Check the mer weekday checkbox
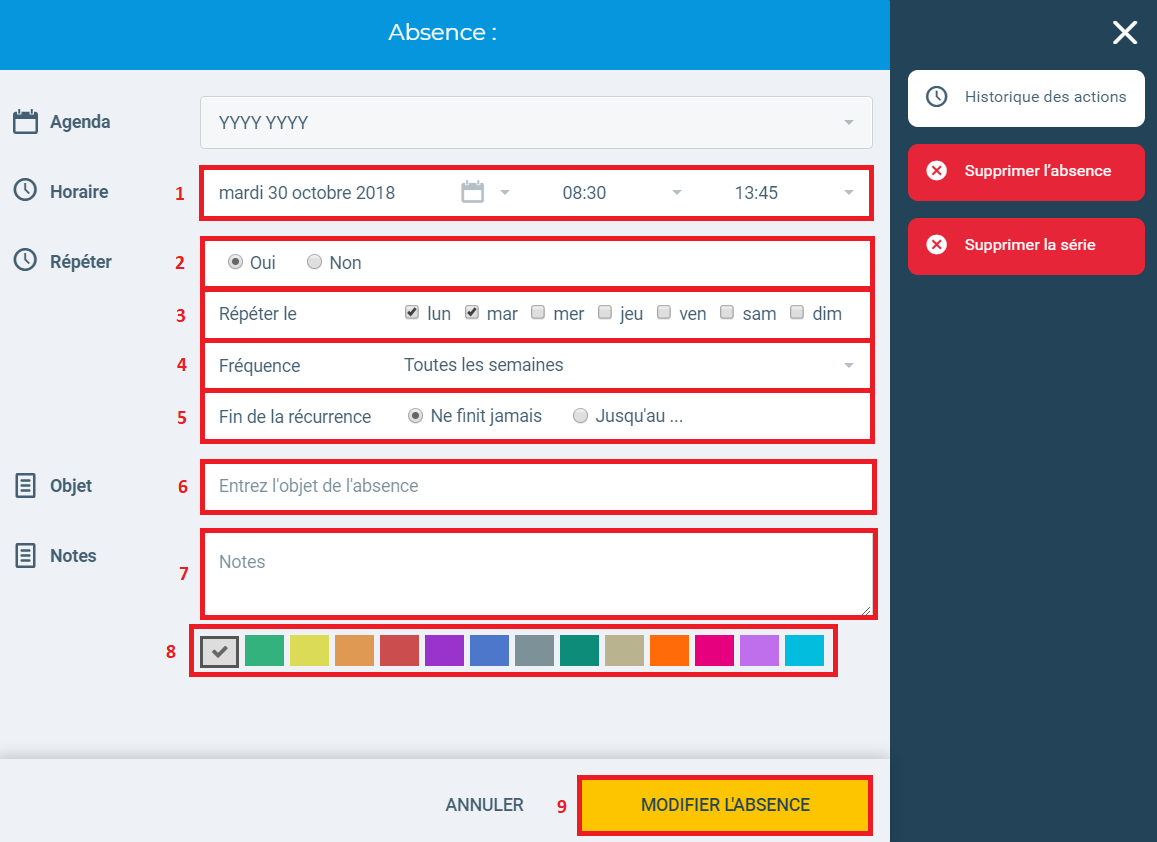This screenshot has height=842, width=1157. point(538,313)
